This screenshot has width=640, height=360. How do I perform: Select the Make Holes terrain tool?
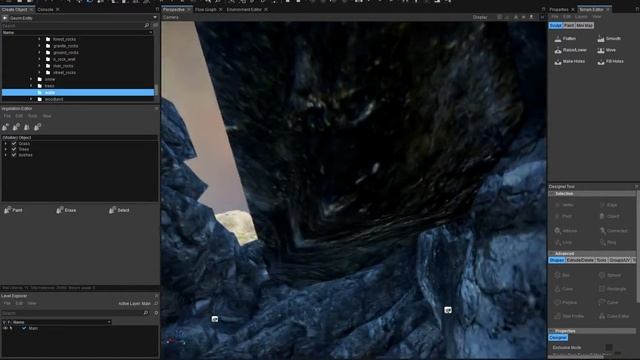569,61
